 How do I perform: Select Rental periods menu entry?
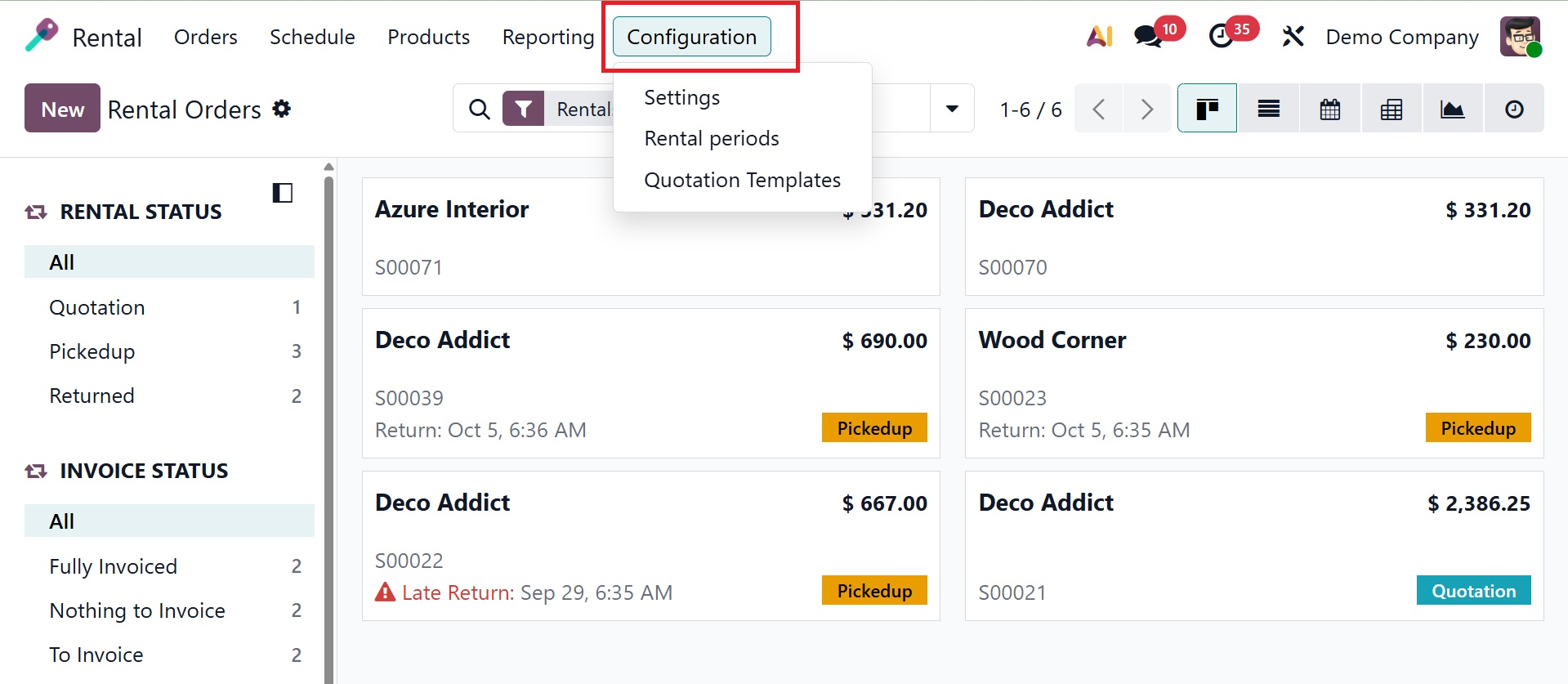tap(711, 139)
